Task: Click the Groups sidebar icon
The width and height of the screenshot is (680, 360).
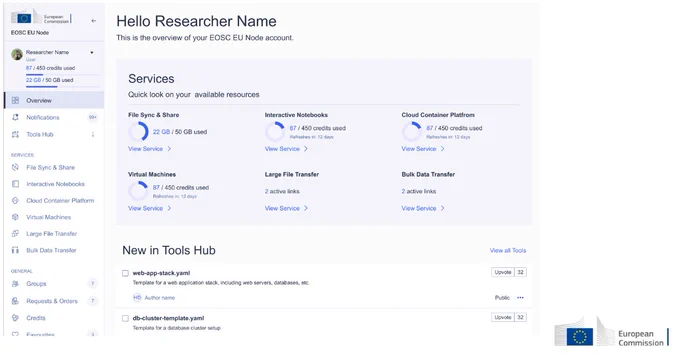Action: tap(15, 284)
